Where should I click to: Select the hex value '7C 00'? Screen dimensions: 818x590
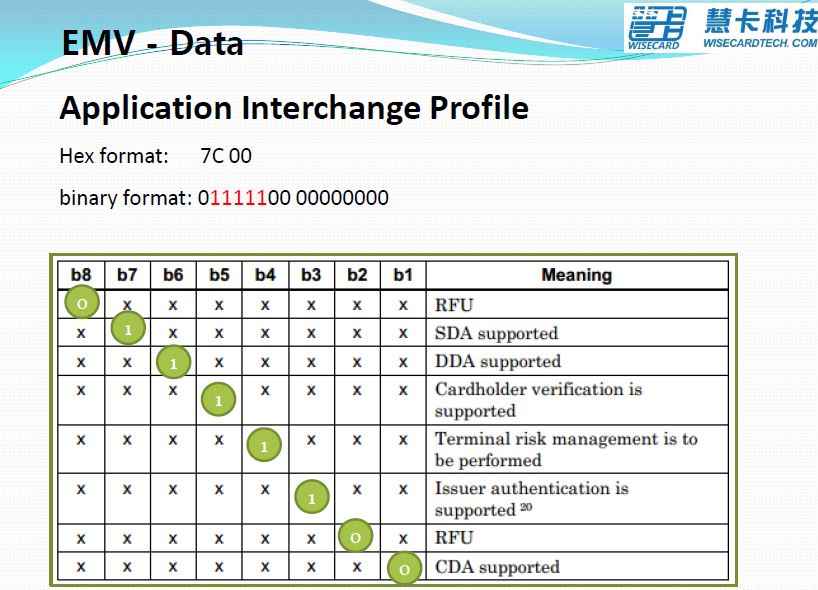[x=226, y=156]
